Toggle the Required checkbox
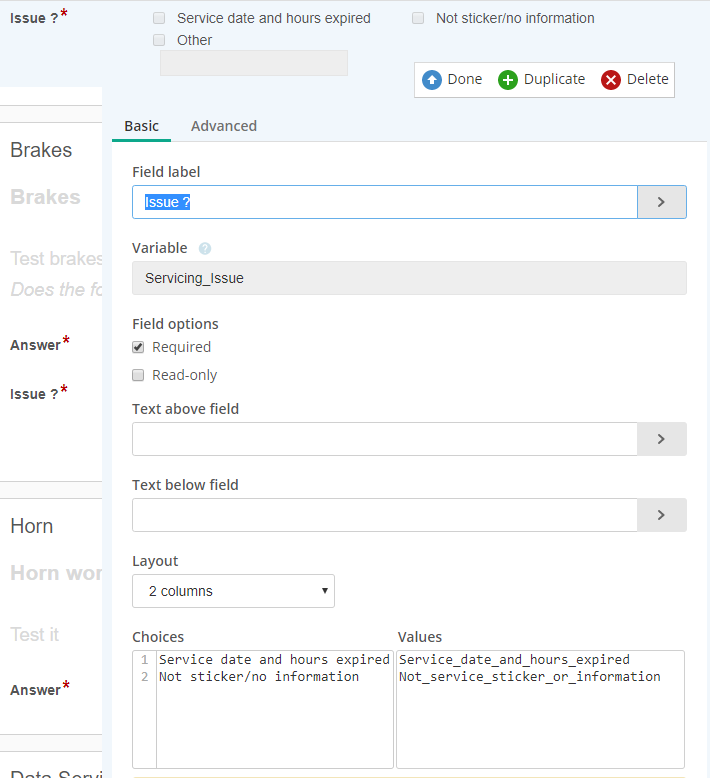 click(x=139, y=347)
